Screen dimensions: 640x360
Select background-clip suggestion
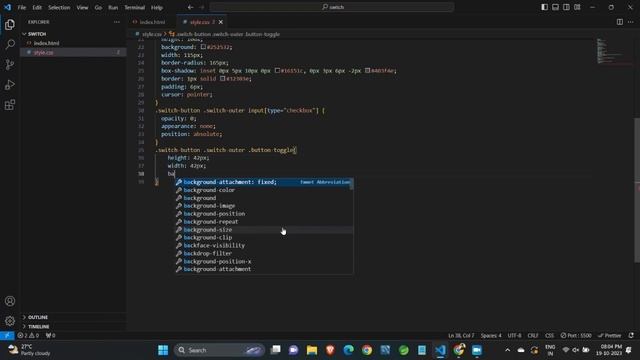(264, 238)
